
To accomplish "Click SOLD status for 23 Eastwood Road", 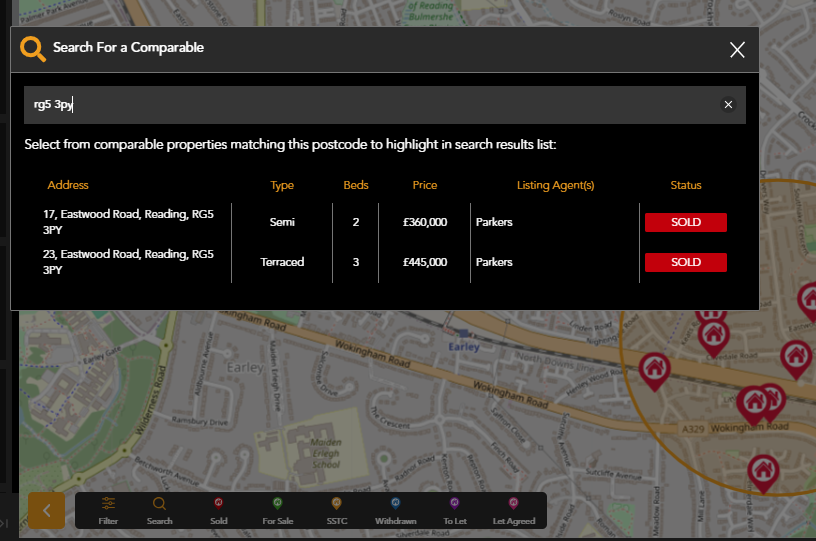I will click(x=686, y=262).
